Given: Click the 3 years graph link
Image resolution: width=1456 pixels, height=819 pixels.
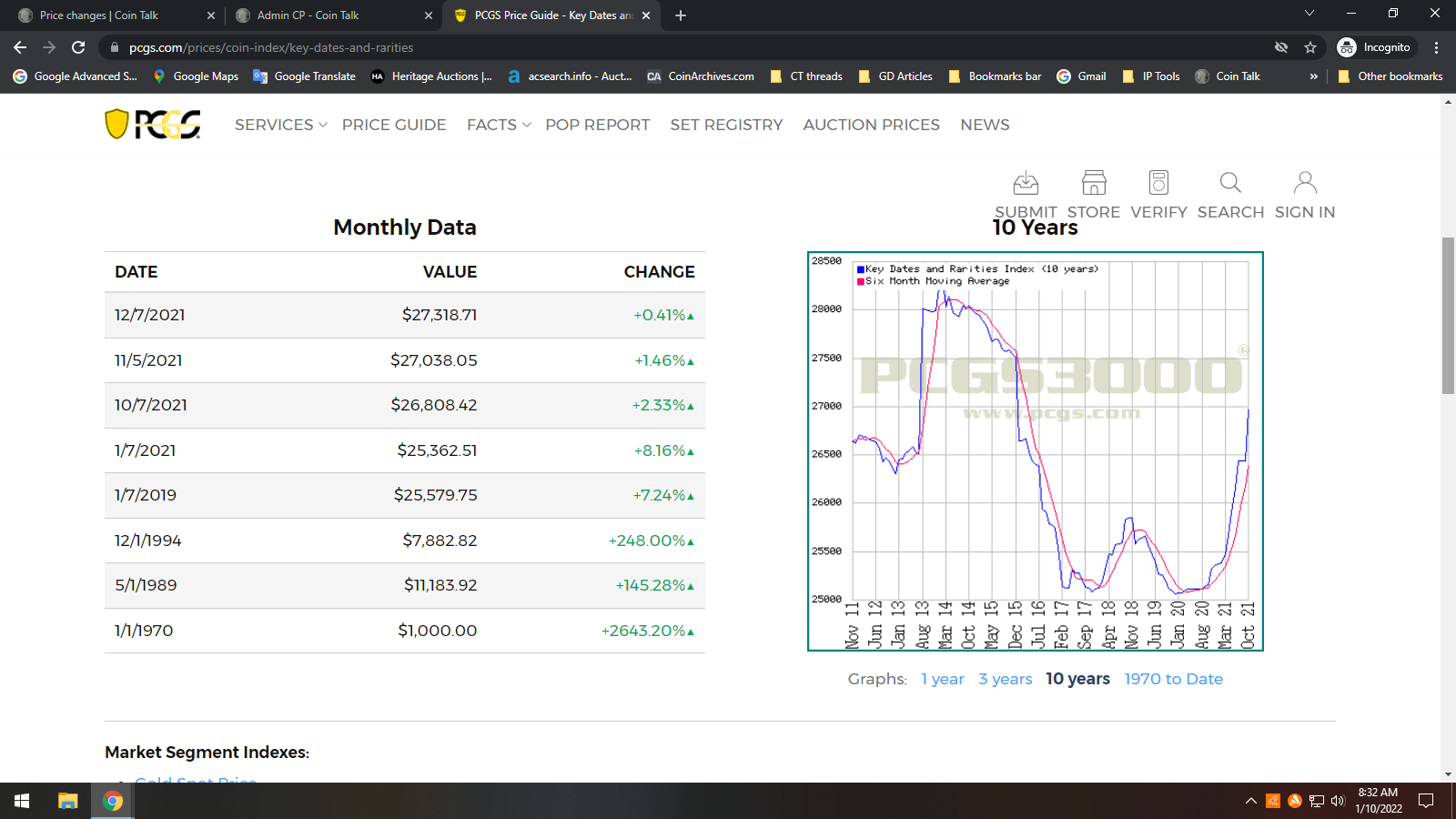Looking at the screenshot, I should point(1005,679).
